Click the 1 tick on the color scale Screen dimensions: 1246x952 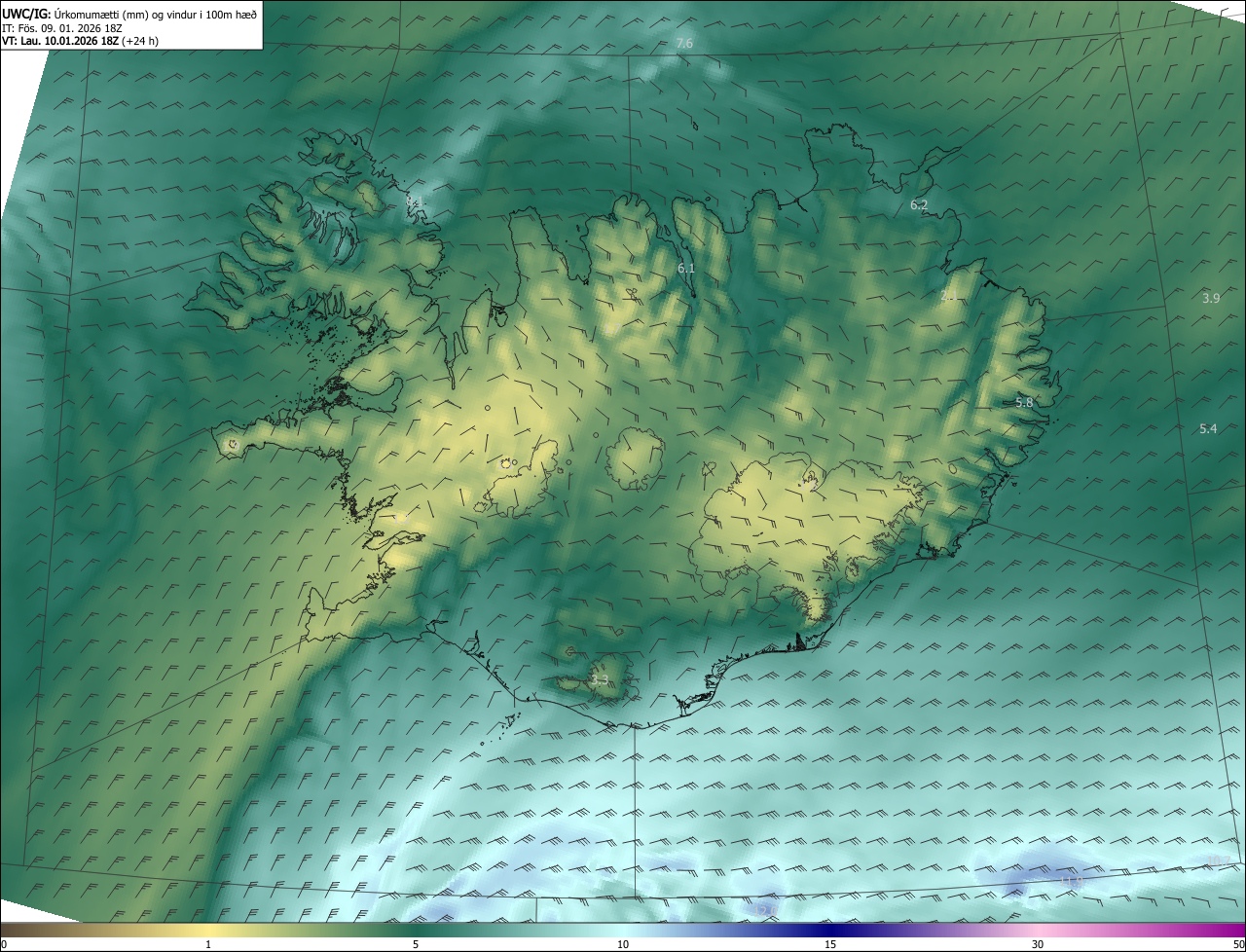pyautogui.click(x=208, y=944)
